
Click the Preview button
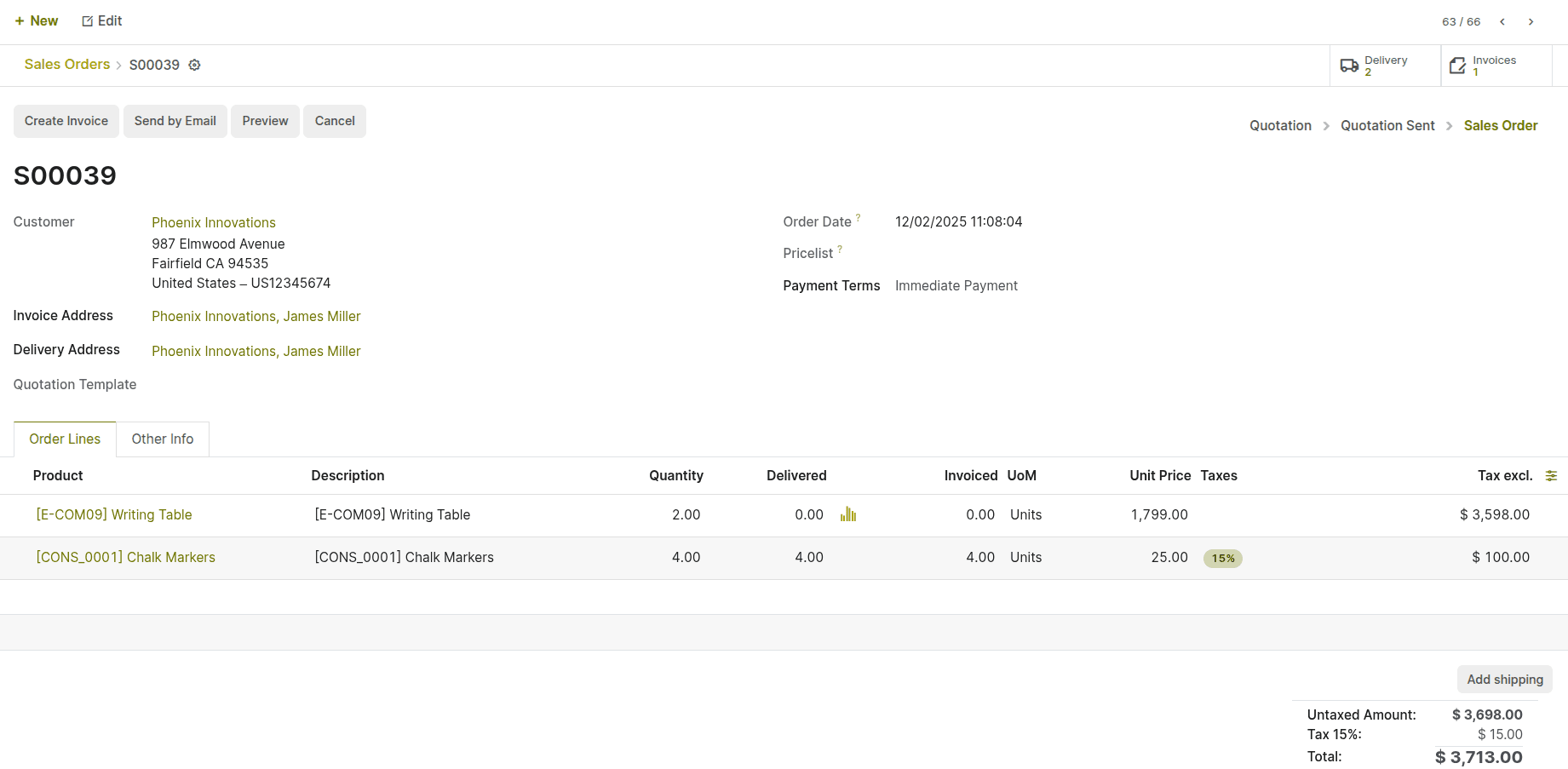[265, 121]
